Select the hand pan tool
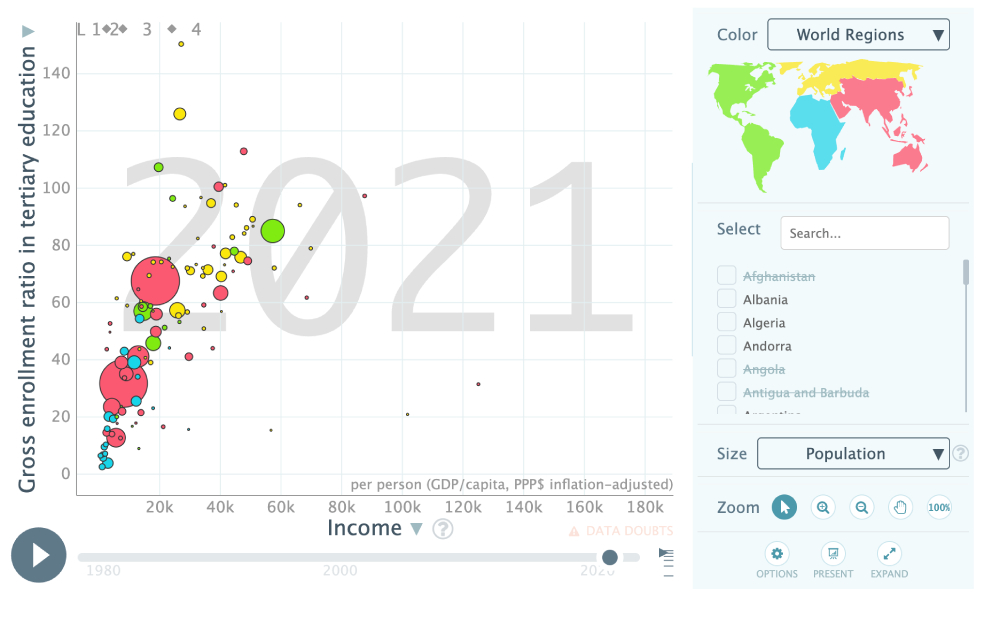1000x618 pixels. pos(900,507)
